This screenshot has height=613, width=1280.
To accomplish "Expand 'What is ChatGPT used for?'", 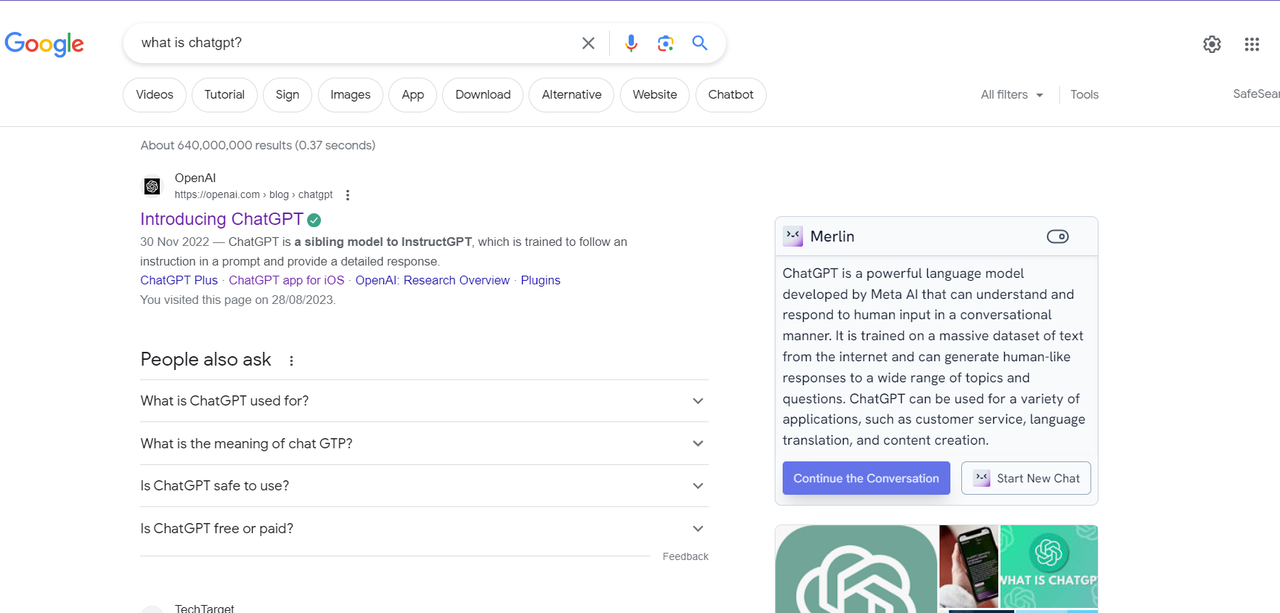I will (x=424, y=401).
